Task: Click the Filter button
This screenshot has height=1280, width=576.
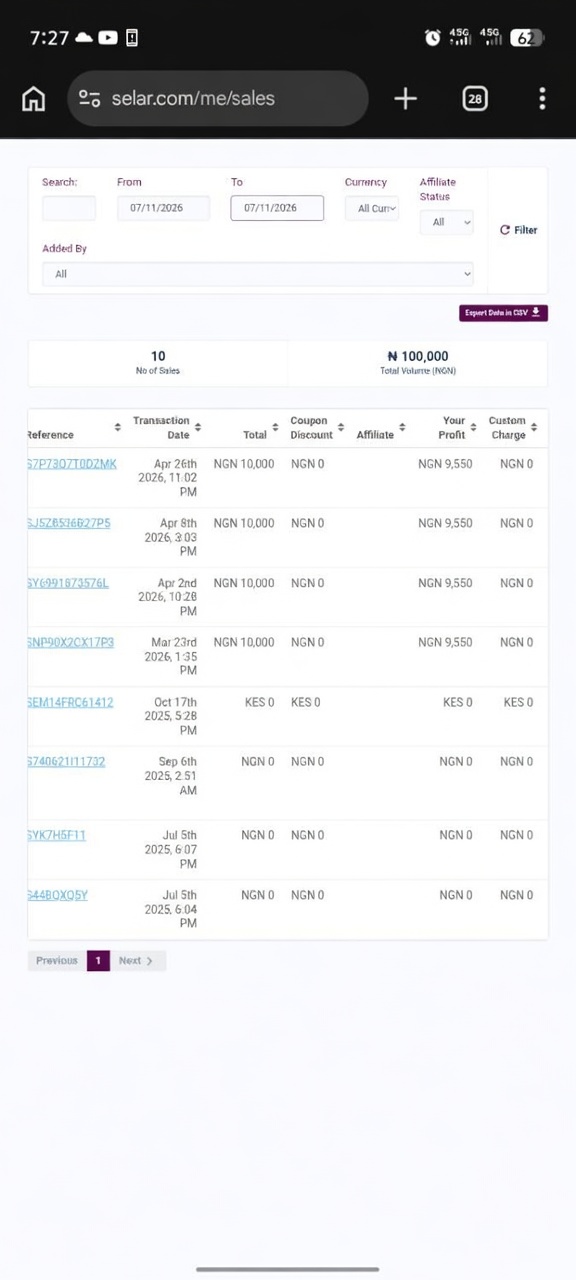Action: click(x=518, y=230)
